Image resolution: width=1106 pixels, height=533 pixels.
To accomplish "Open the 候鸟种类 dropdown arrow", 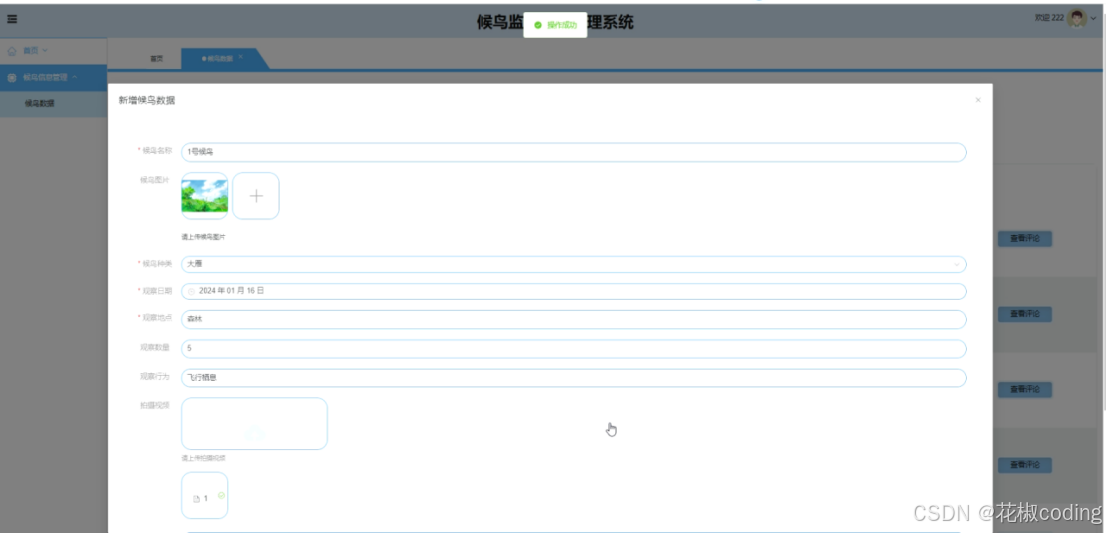I will tap(957, 264).
